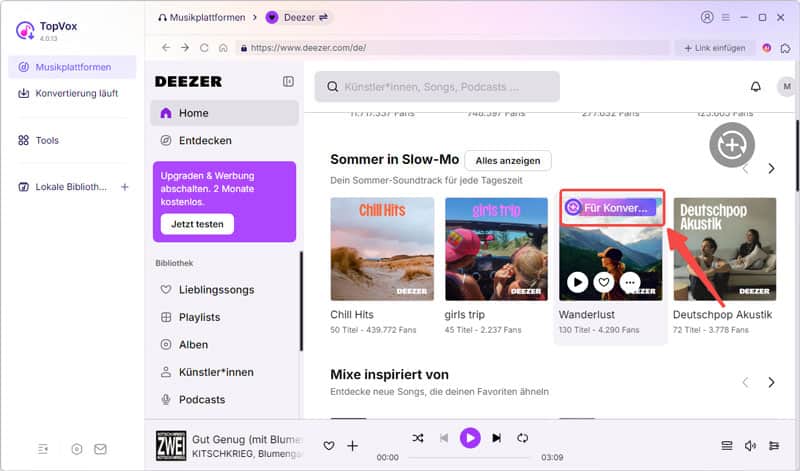Add current song with plus icon

pos(353,446)
